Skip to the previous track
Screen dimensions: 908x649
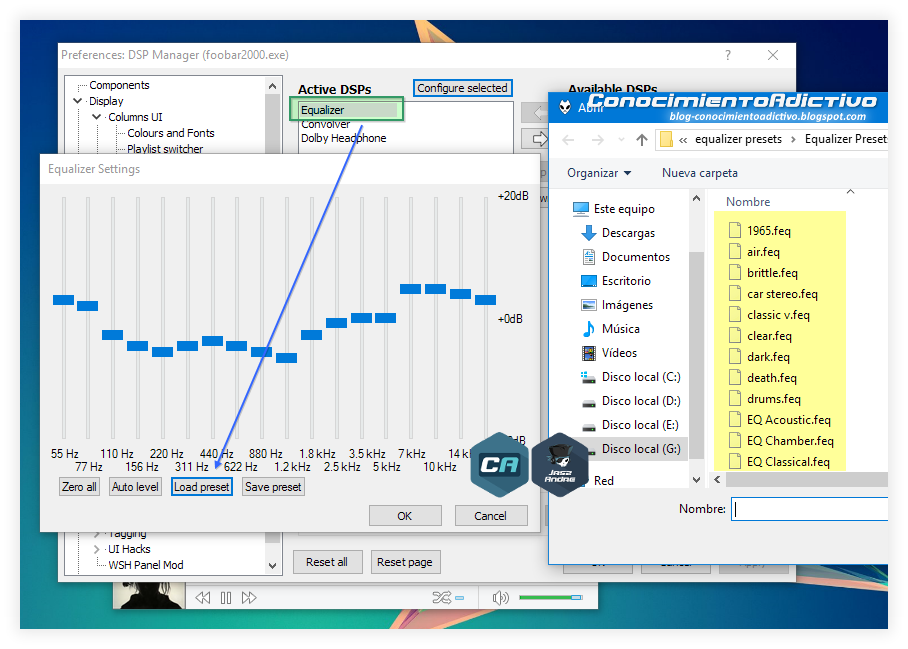(202, 597)
